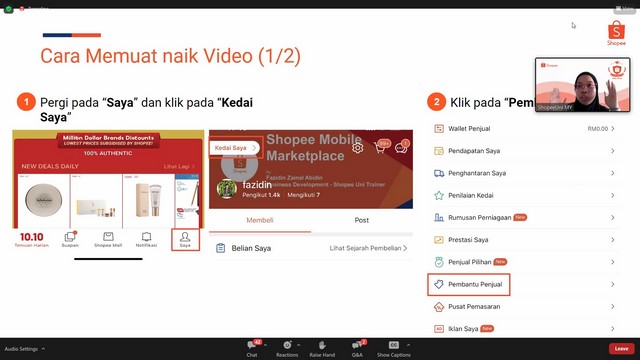The image size is (640, 360).
Task: Open Reactions in the Zoom toolbar
Action: (287, 346)
